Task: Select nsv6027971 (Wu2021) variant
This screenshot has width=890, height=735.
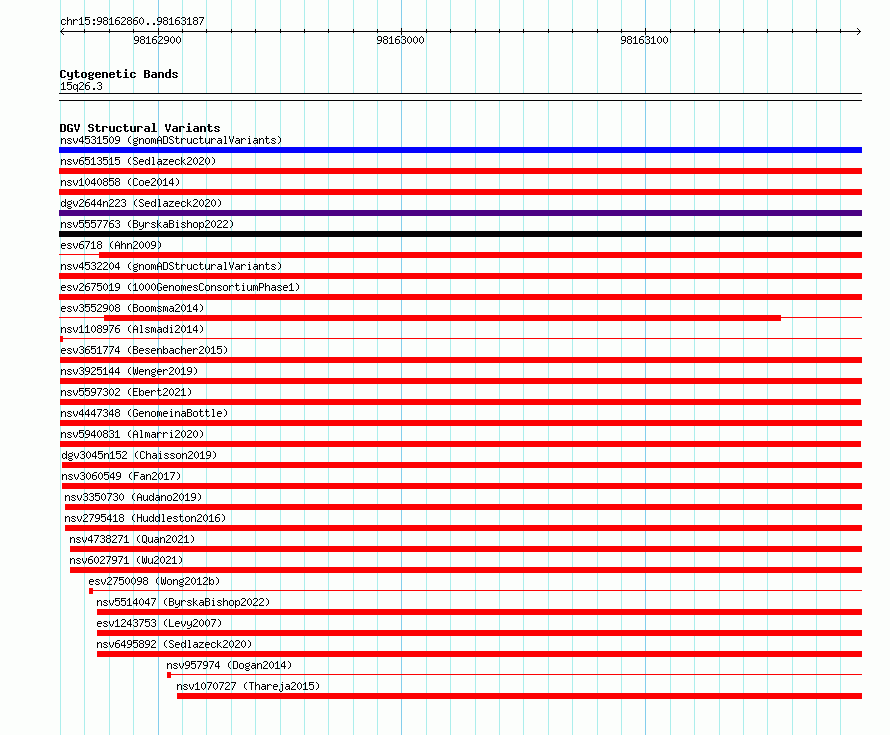Action: click(126, 560)
